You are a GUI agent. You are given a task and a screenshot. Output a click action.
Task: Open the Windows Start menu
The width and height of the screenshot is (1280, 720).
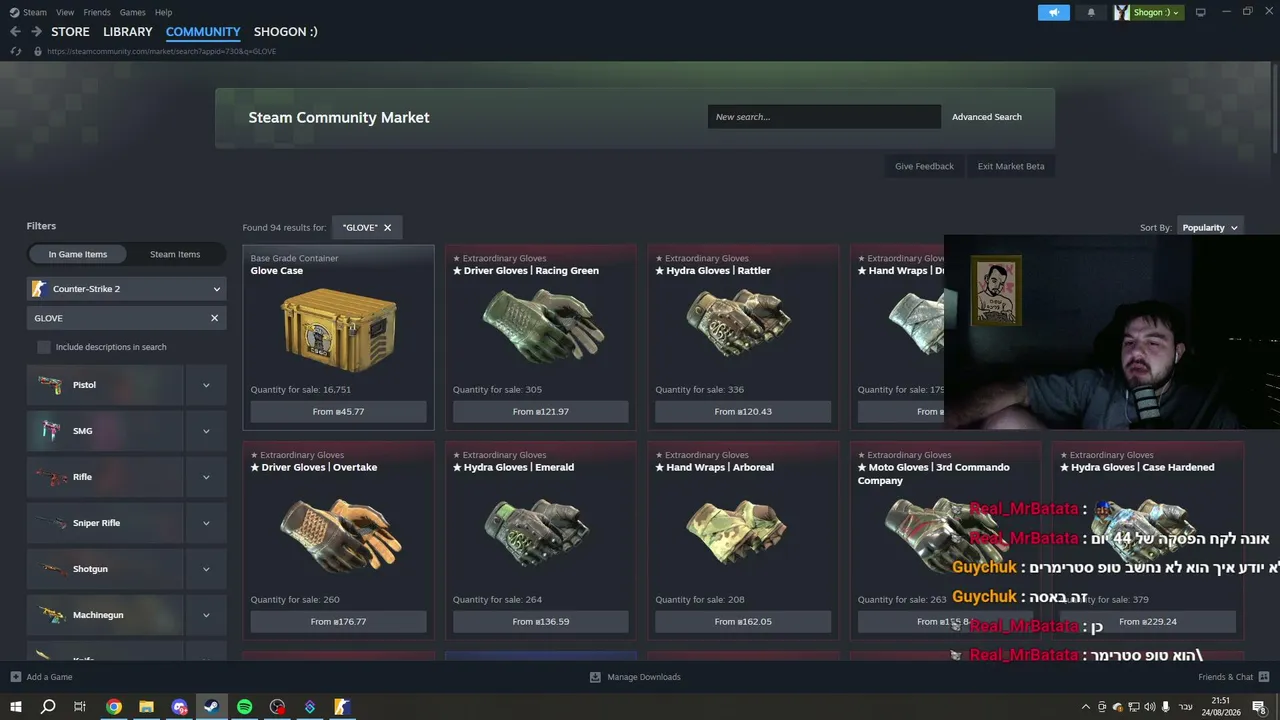click(x=15, y=707)
